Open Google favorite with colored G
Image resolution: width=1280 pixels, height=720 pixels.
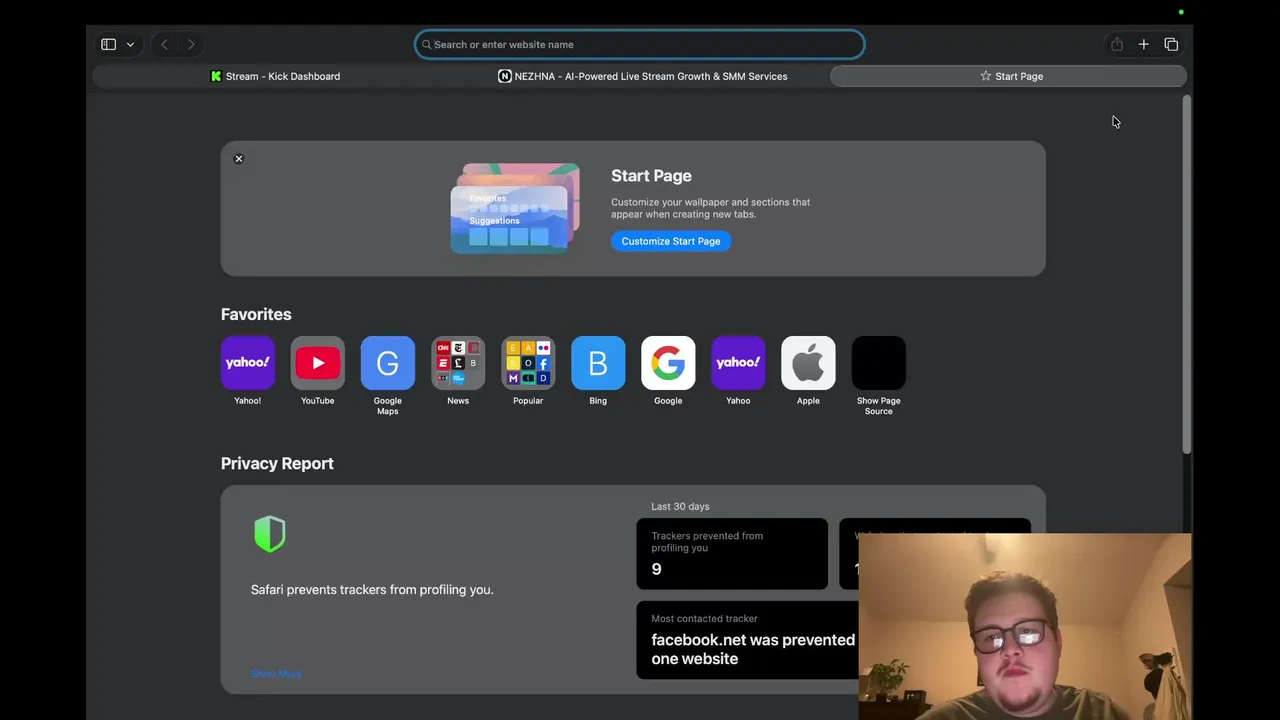(x=668, y=363)
